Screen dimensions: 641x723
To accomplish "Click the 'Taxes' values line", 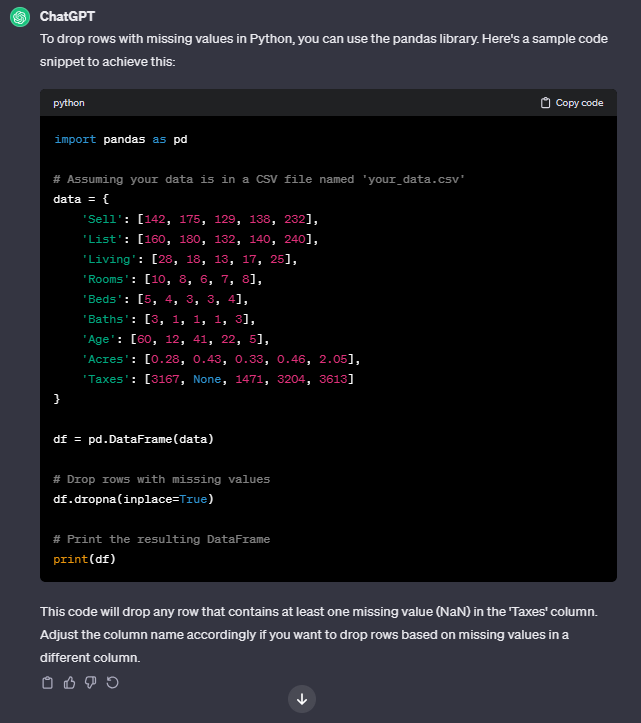I will 218,379.
